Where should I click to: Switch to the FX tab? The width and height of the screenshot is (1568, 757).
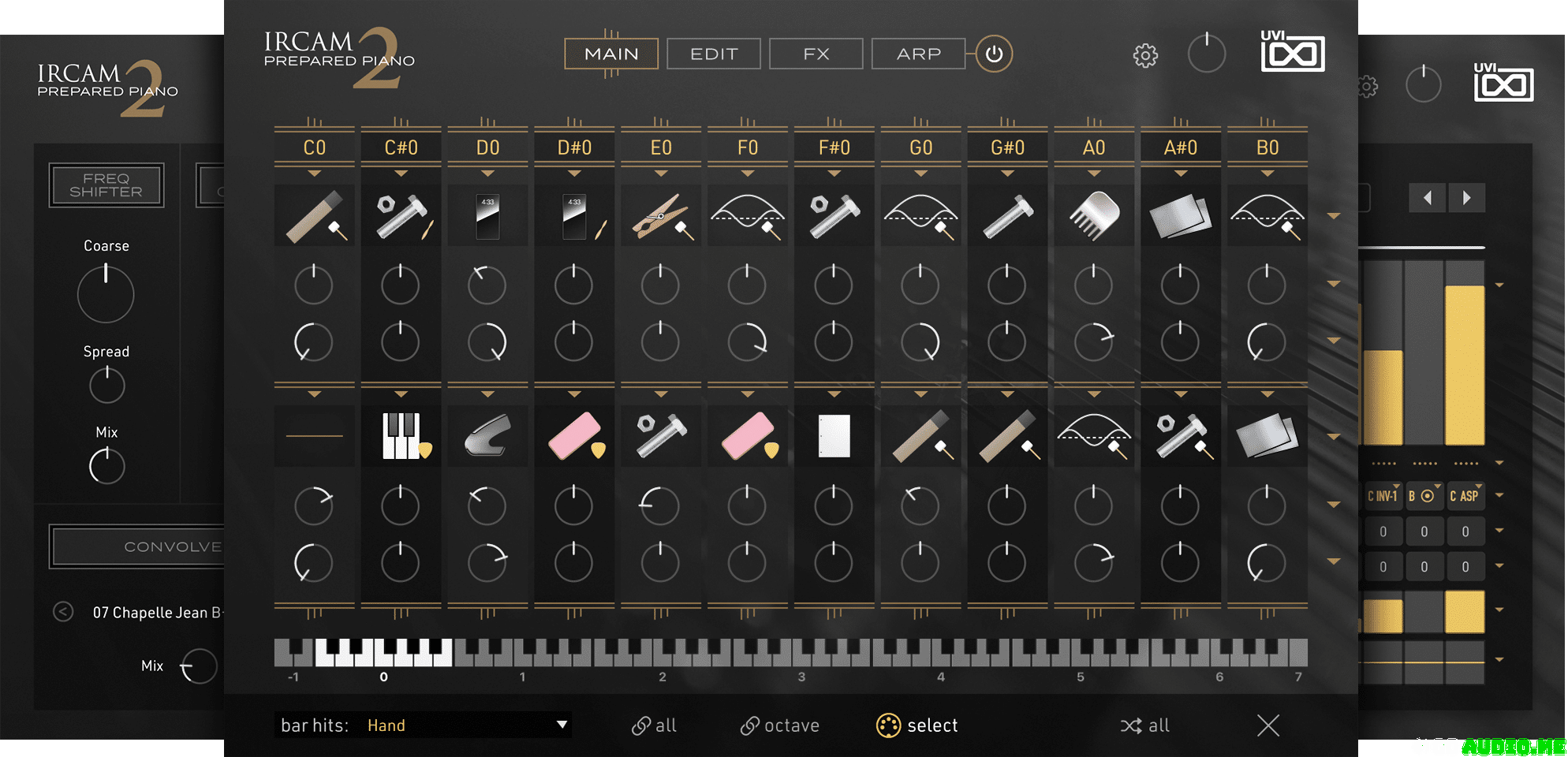816,54
